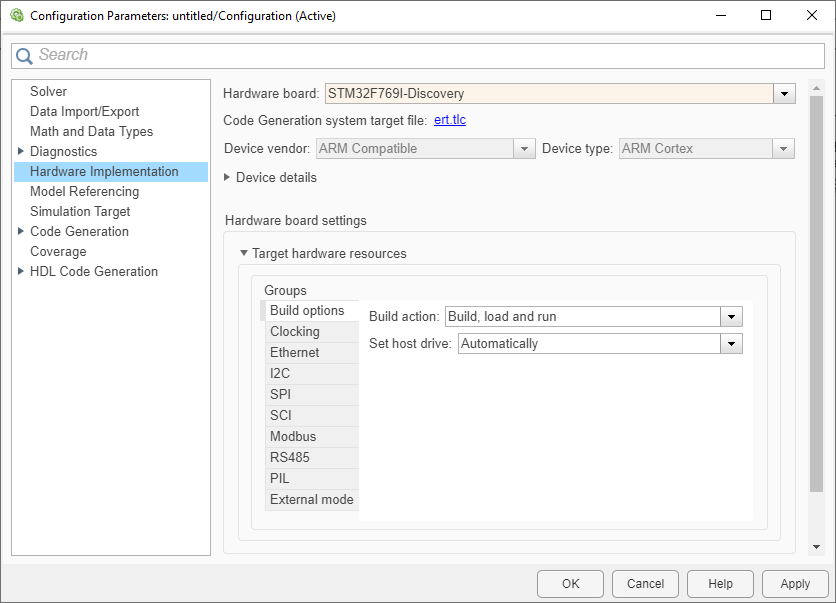836x603 pixels.
Task: Open the External mode group tab
Action: 311,499
